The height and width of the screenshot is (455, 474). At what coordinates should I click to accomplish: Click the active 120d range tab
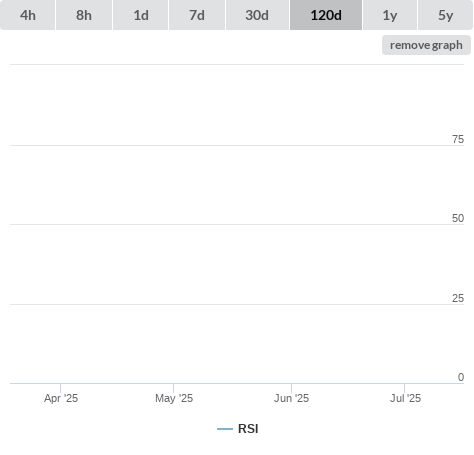(326, 15)
